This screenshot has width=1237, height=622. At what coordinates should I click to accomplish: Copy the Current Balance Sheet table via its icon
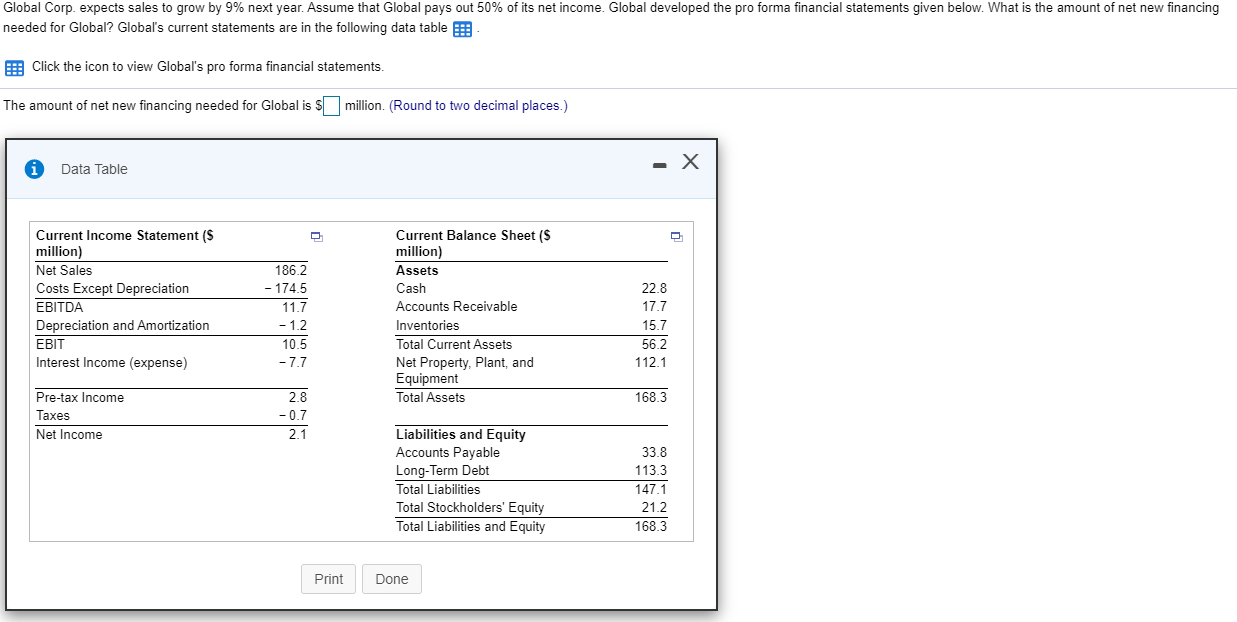pyautogui.click(x=676, y=237)
